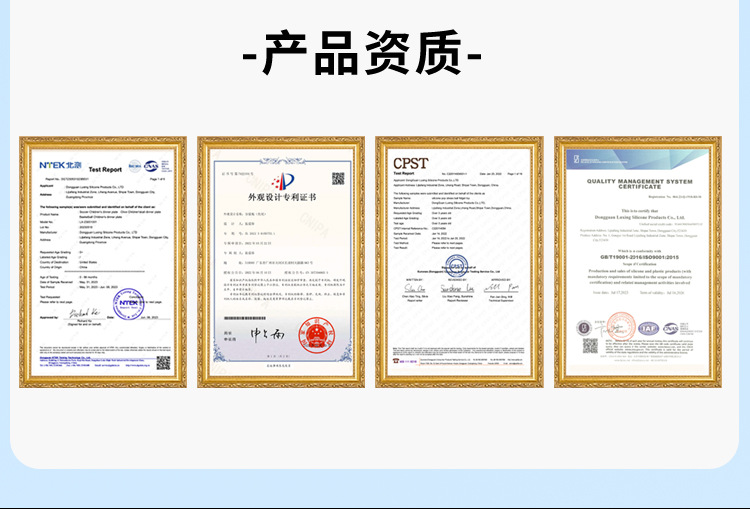
Task: Click the signature on NTEK report
Action: (85, 313)
